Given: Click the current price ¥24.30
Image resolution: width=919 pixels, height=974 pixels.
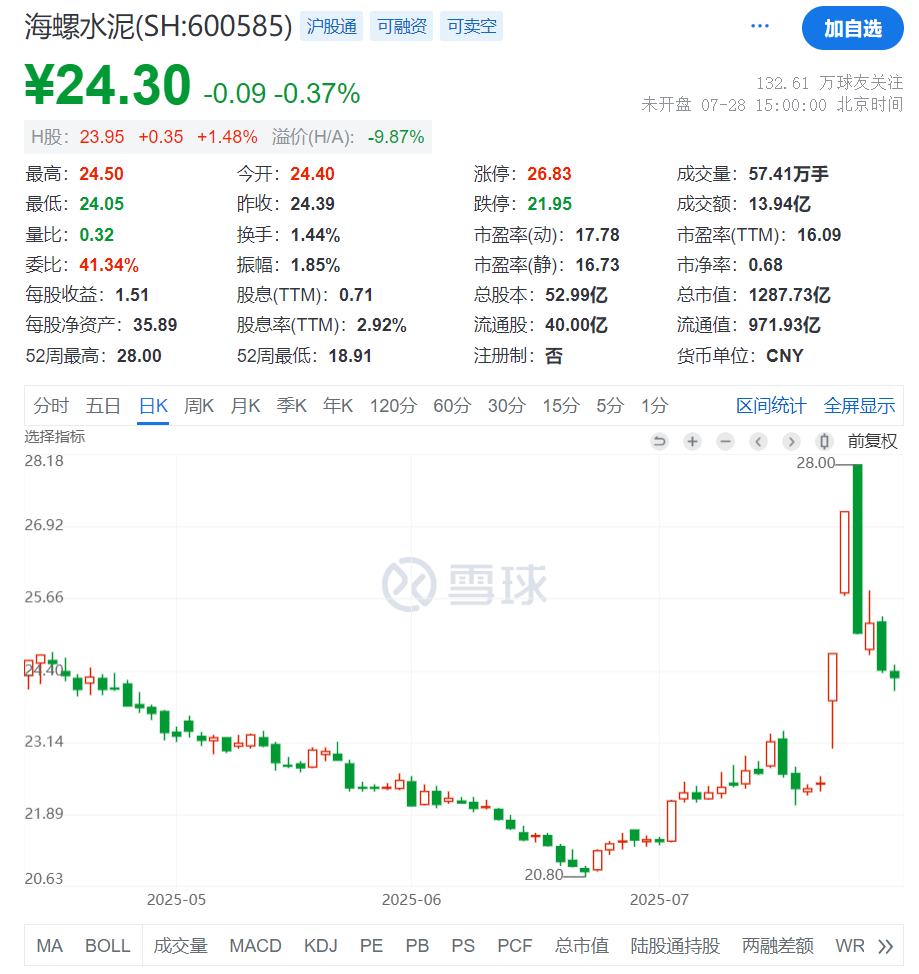Looking at the screenshot, I should (107, 85).
